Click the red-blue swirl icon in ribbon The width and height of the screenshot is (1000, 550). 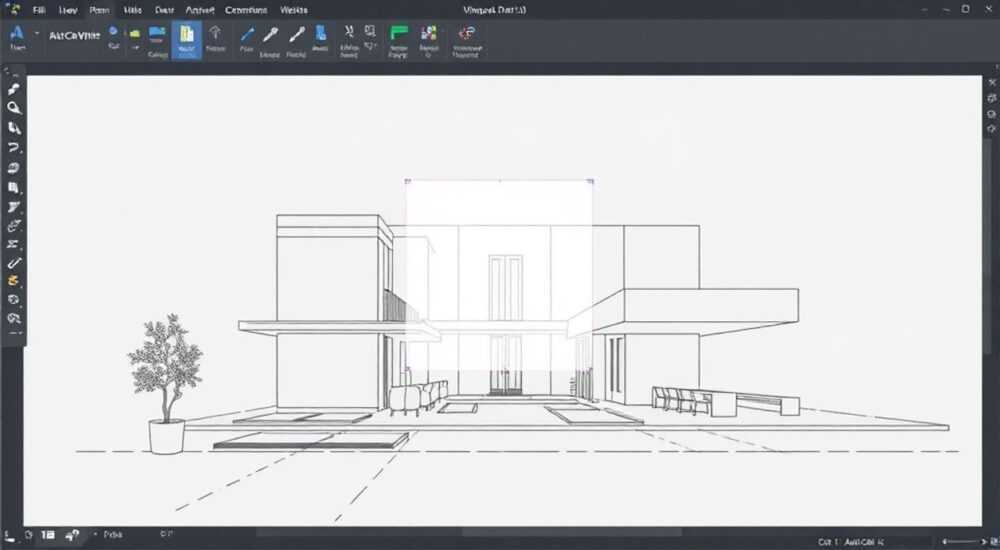coord(467,33)
